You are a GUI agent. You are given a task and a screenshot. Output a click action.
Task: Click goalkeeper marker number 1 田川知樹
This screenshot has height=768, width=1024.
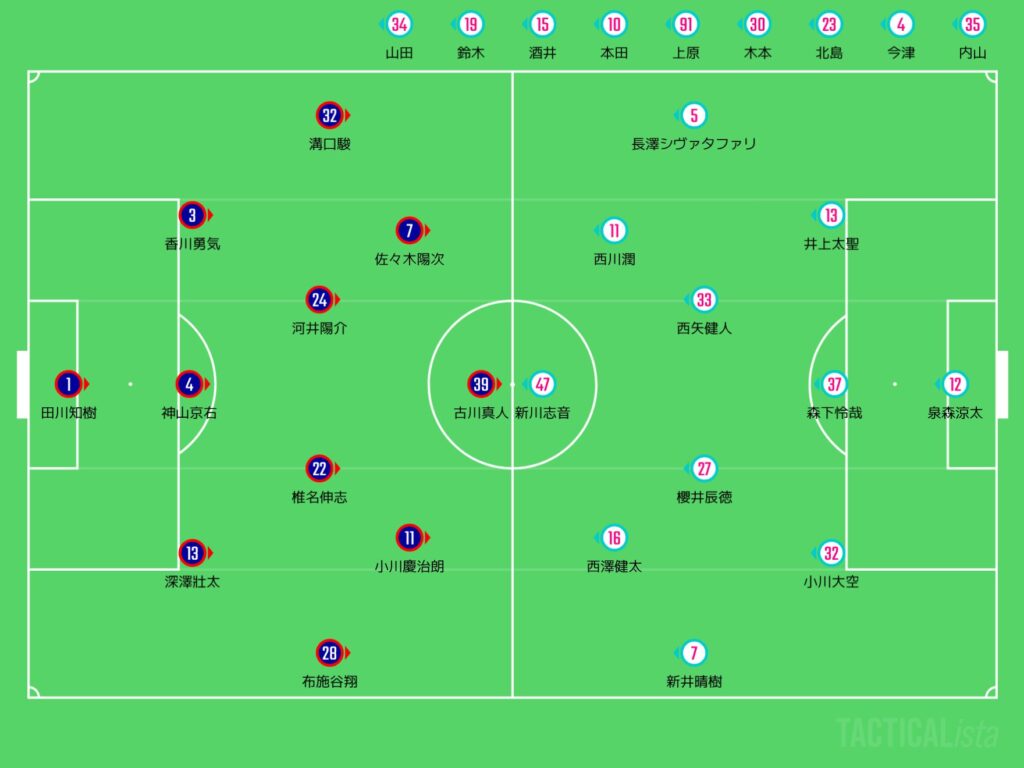[68, 384]
